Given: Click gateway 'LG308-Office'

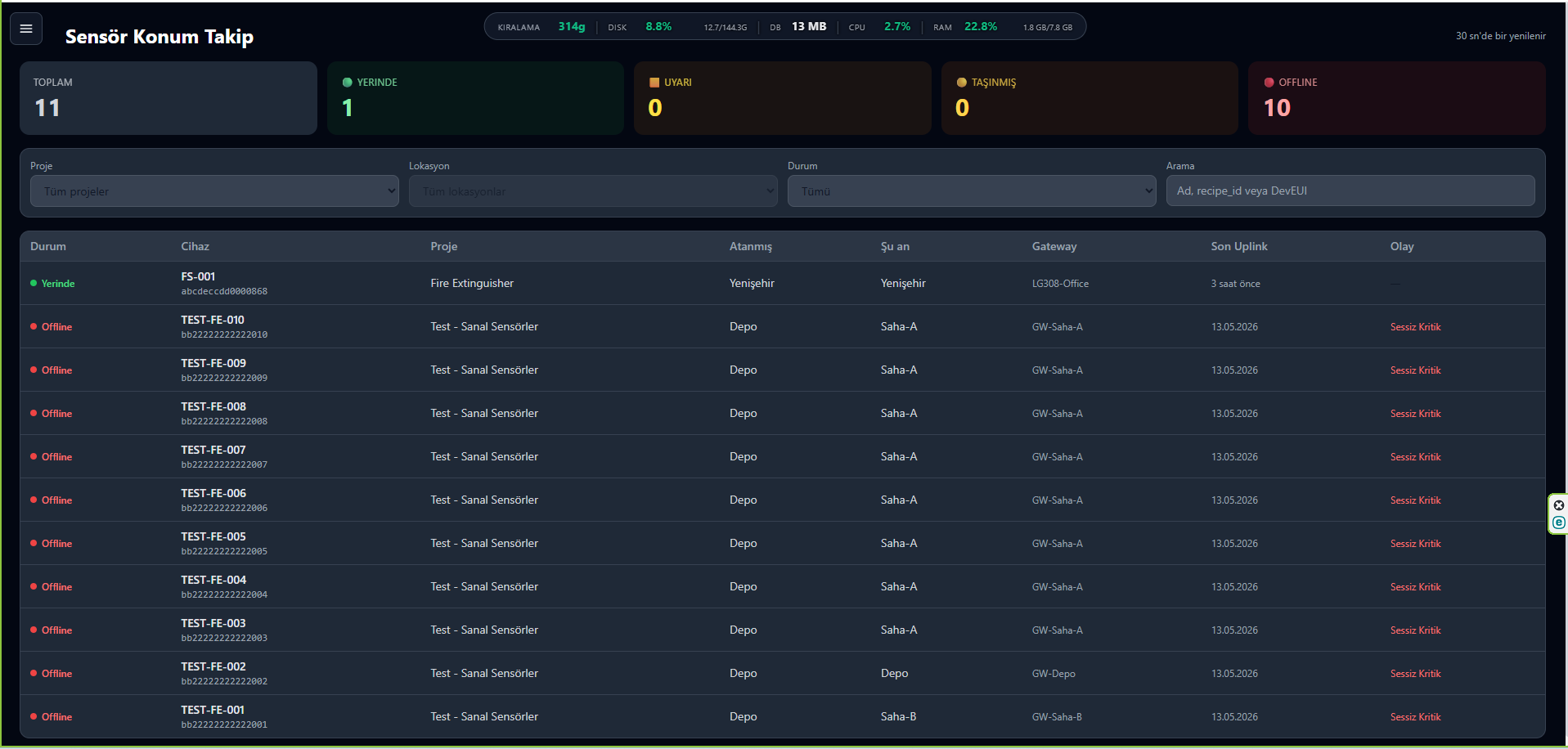Looking at the screenshot, I should pyautogui.click(x=1060, y=284).
